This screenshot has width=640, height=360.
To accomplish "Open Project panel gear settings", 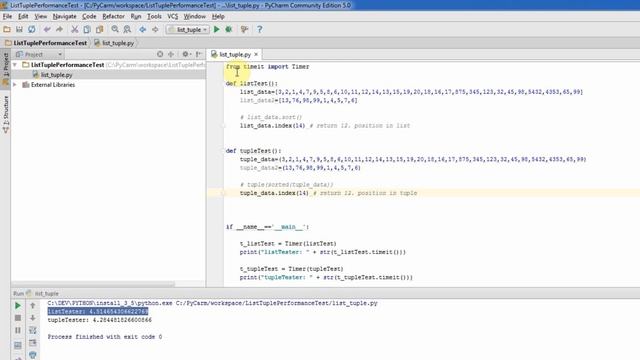I will (x=186, y=54).
